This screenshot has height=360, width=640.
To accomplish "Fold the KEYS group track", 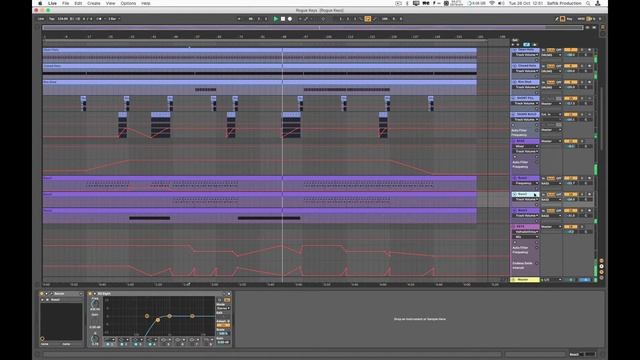I will point(514,227).
